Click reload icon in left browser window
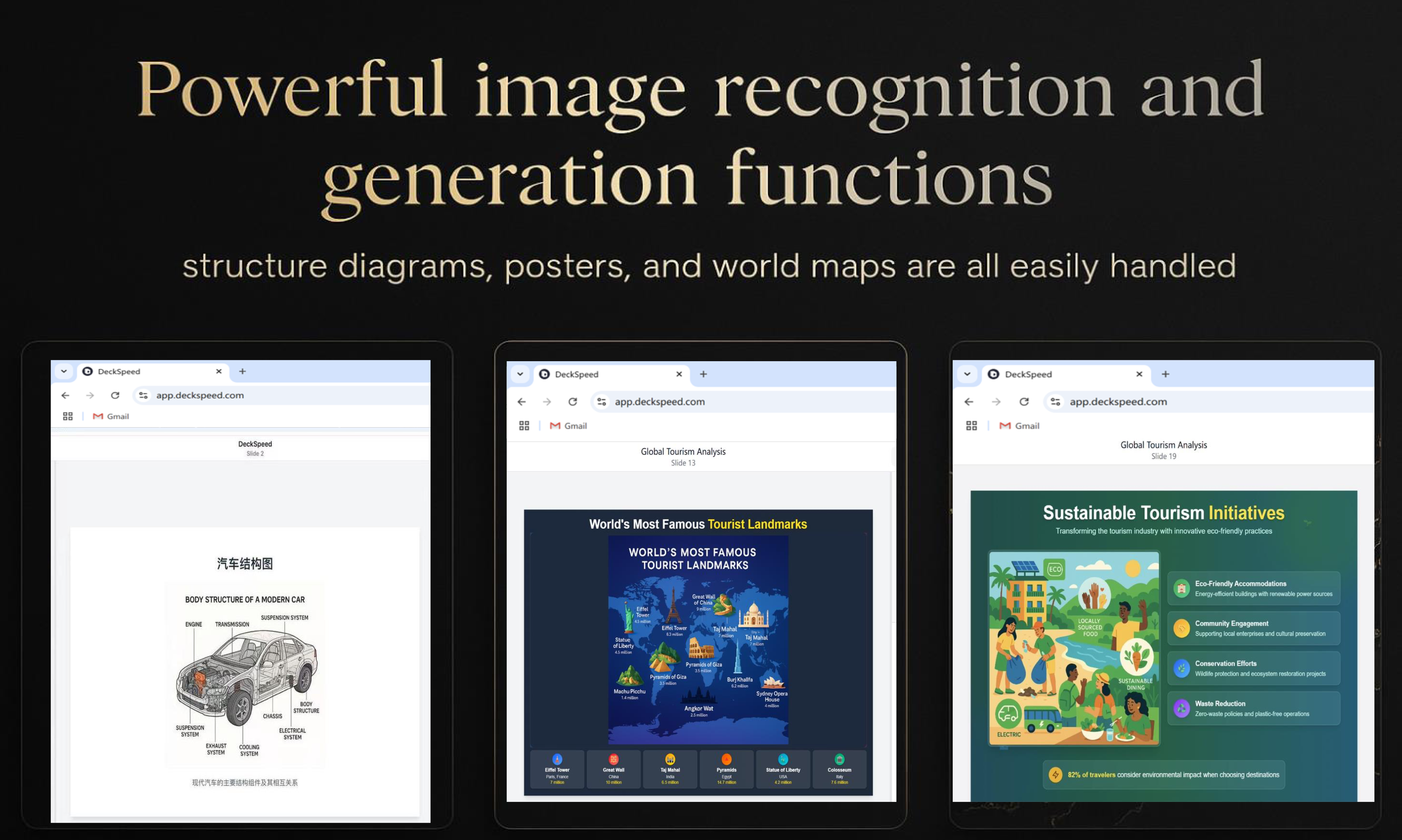 115,395
